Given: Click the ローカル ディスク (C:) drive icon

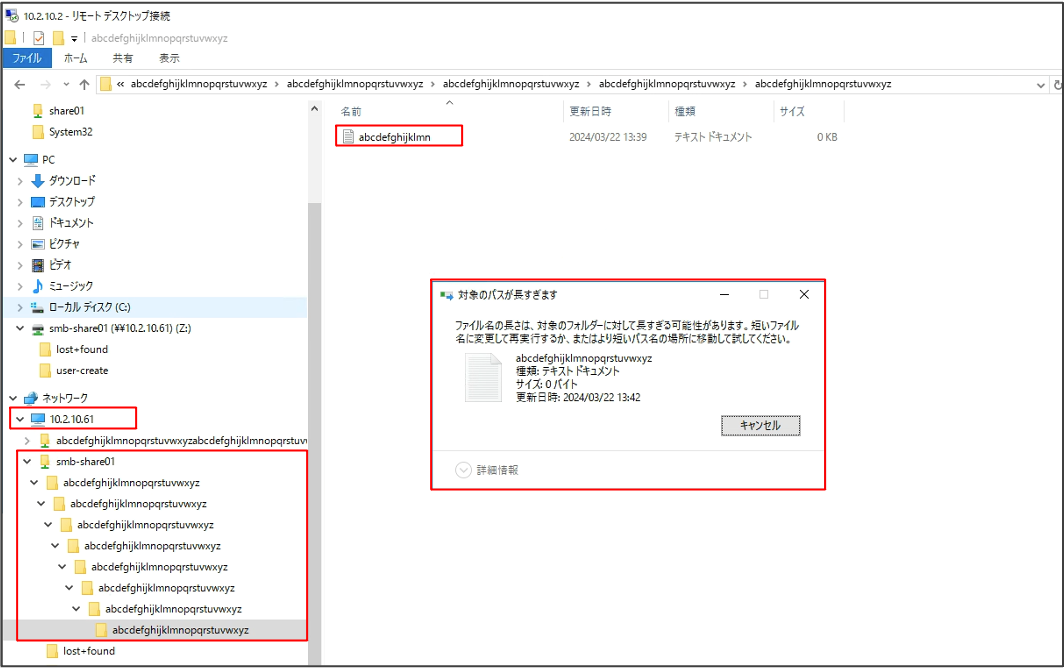Looking at the screenshot, I should 38,307.
